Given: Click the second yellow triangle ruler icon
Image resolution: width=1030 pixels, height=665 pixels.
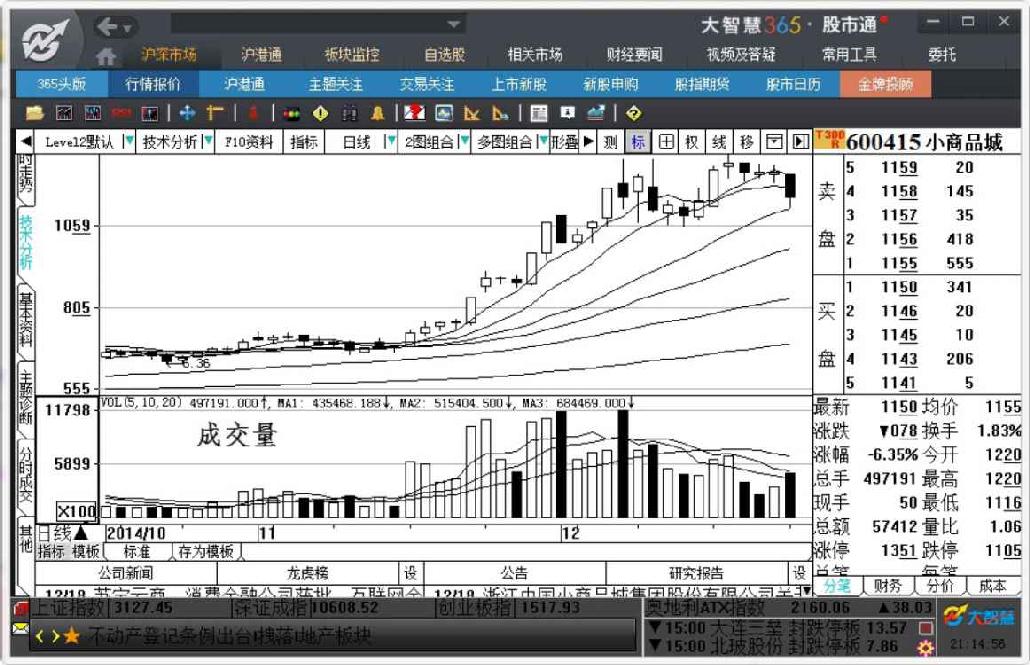Looking at the screenshot, I should click(x=501, y=114).
